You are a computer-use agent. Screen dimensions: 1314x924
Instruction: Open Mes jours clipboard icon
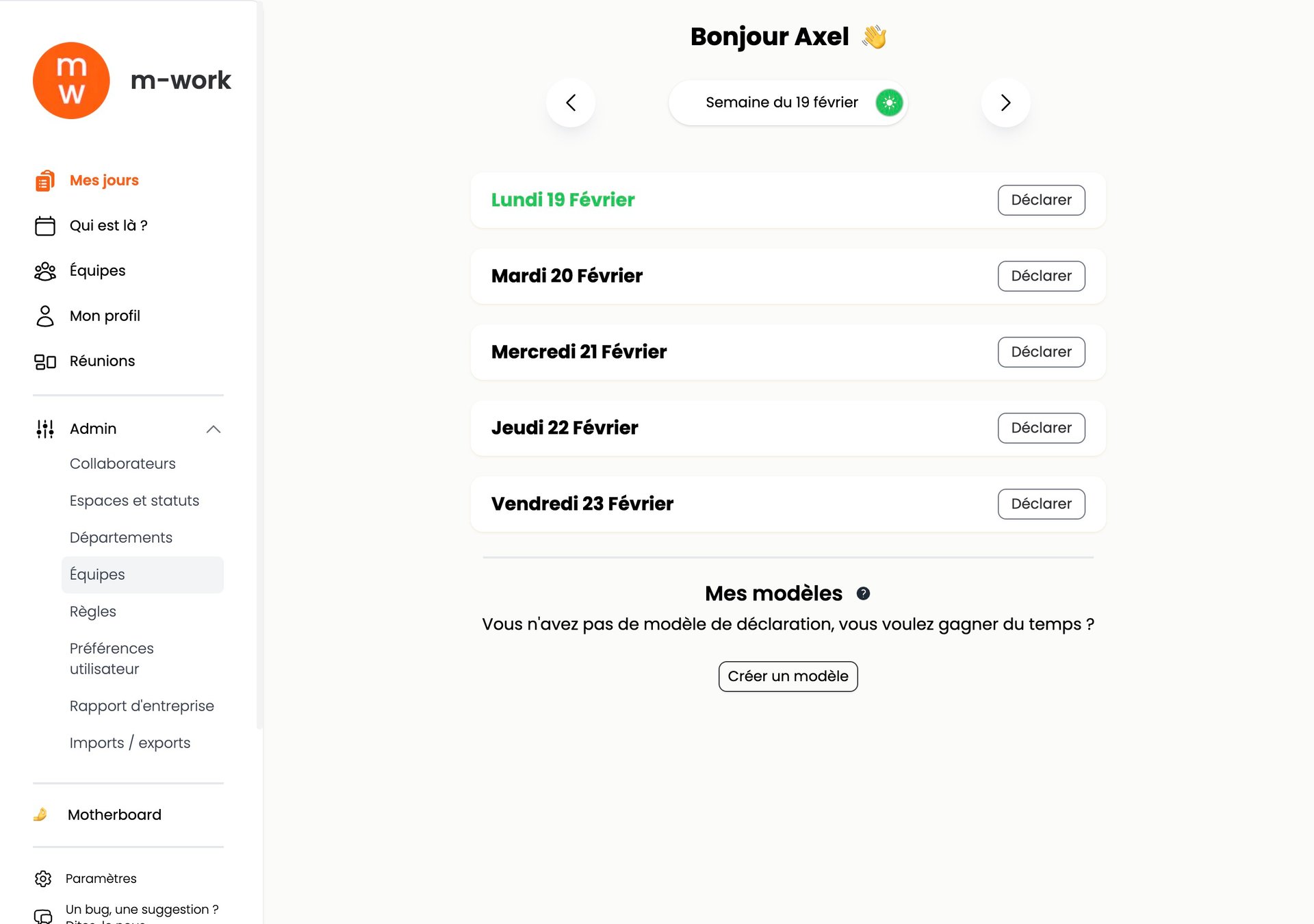point(45,181)
